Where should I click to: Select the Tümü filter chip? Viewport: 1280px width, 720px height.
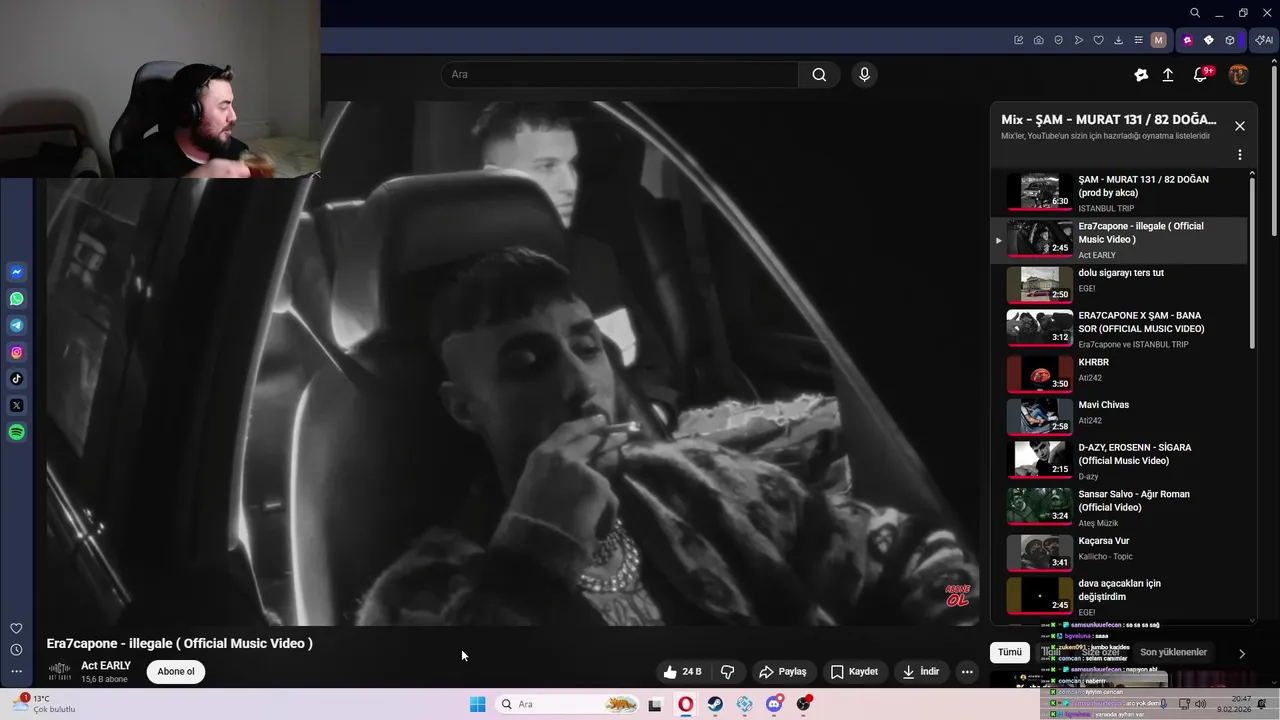(1010, 652)
